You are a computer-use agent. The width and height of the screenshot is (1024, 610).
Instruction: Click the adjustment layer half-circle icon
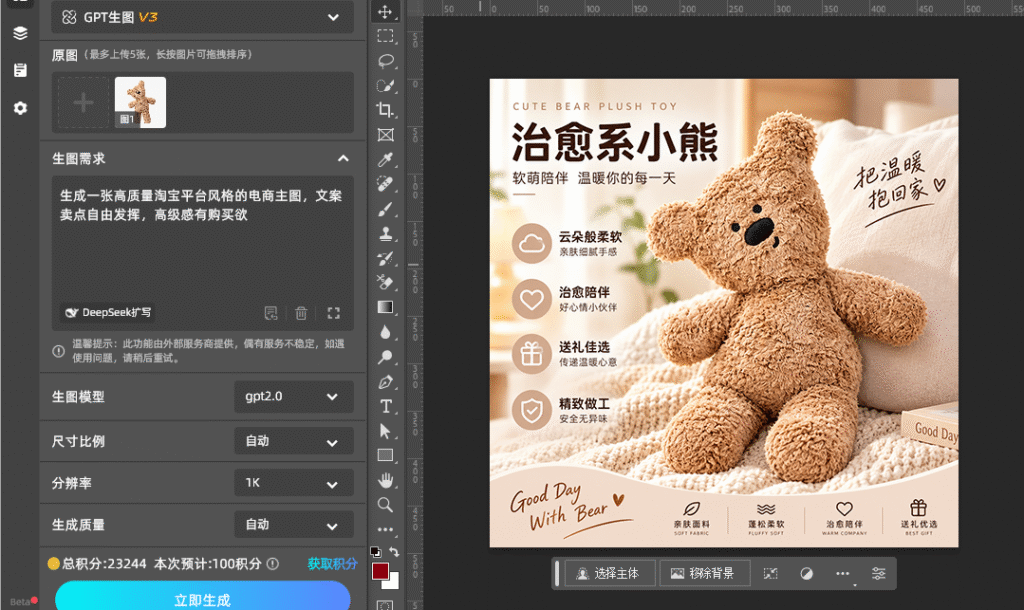(807, 573)
